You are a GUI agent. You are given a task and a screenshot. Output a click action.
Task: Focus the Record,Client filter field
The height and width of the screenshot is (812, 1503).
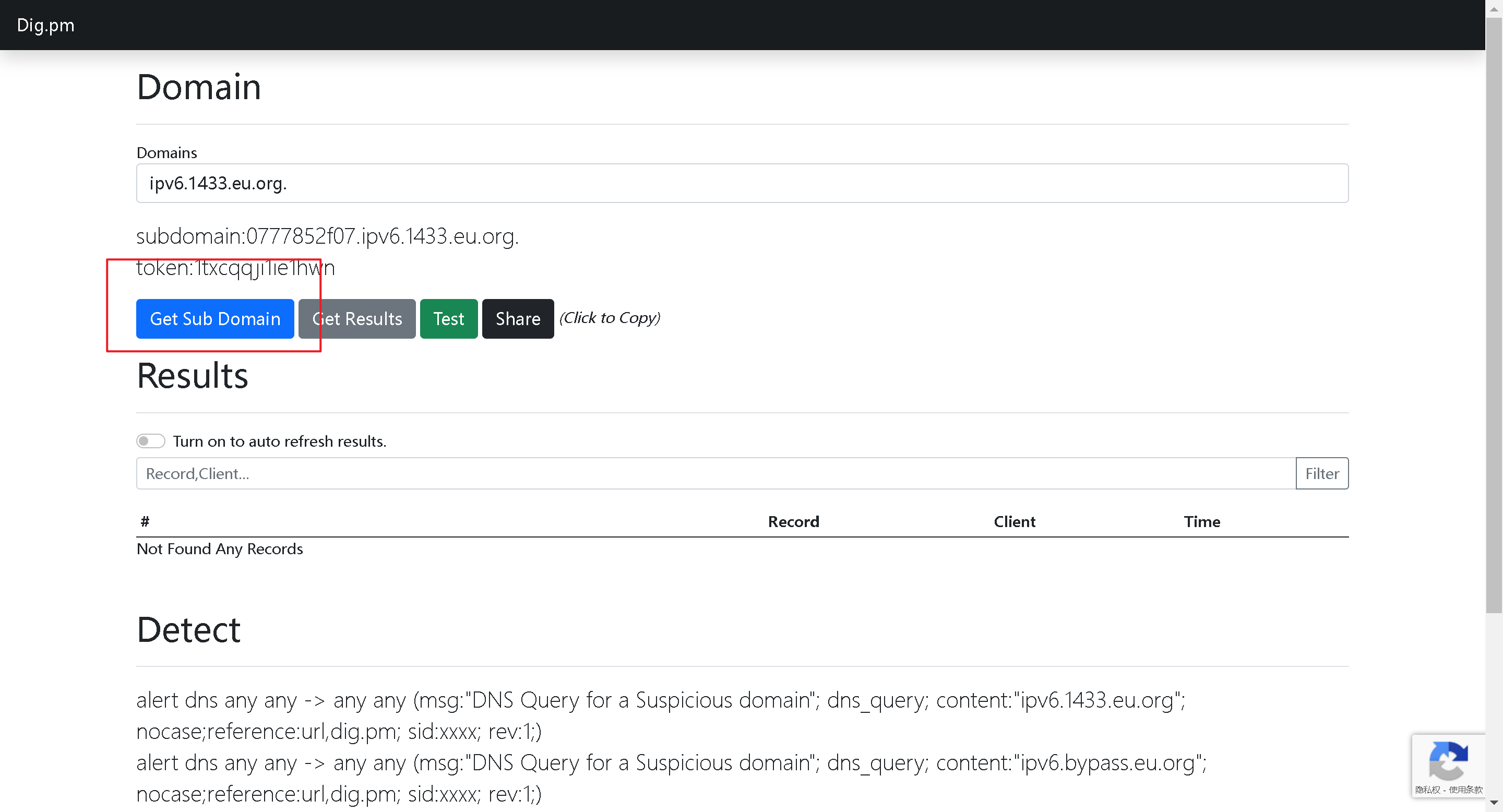[716, 473]
